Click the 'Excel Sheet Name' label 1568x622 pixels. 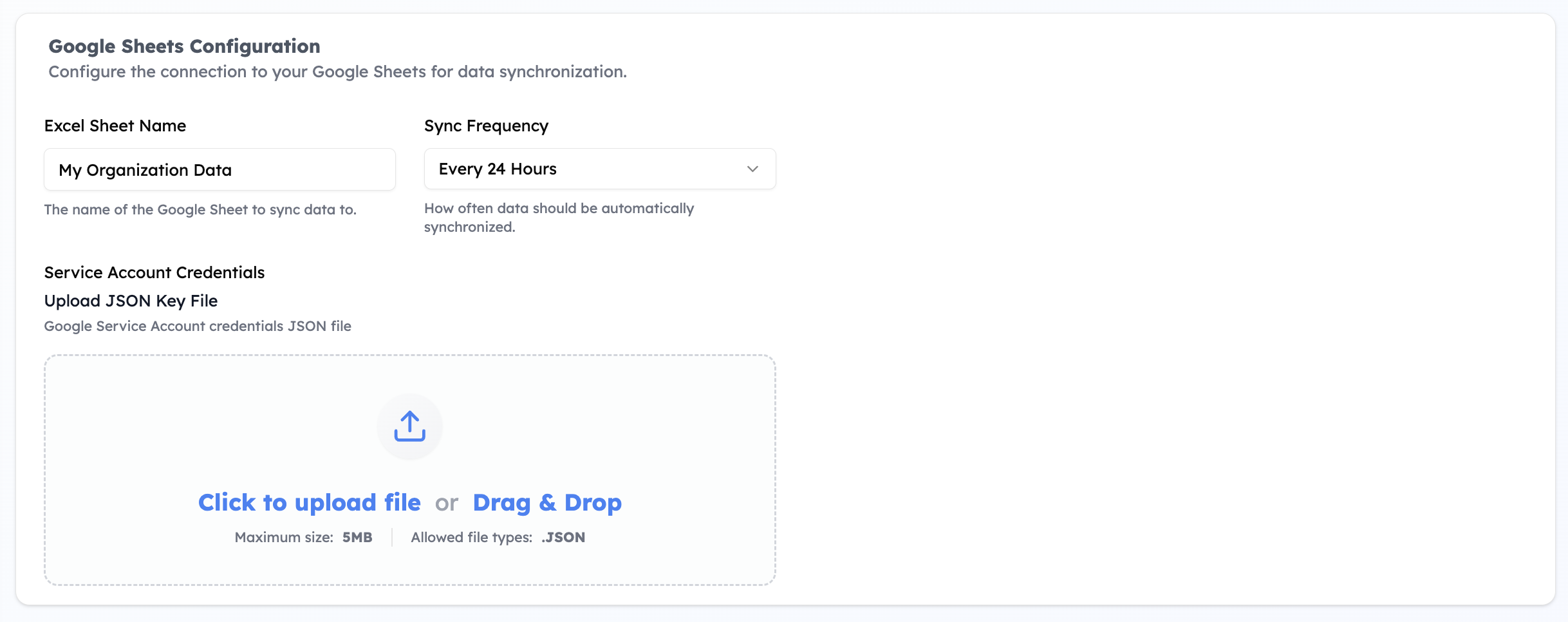tap(115, 126)
